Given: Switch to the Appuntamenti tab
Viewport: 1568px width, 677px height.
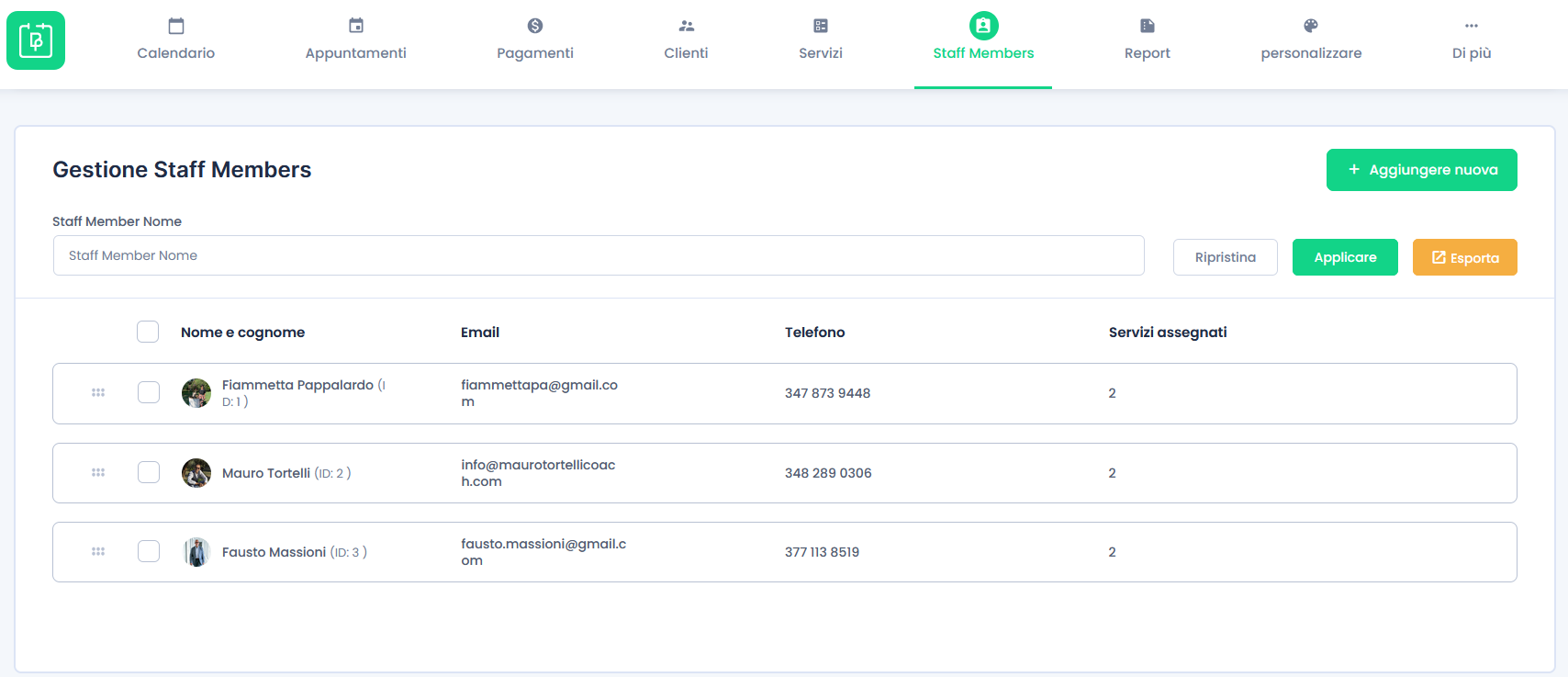Looking at the screenshot, I should 356,40.
